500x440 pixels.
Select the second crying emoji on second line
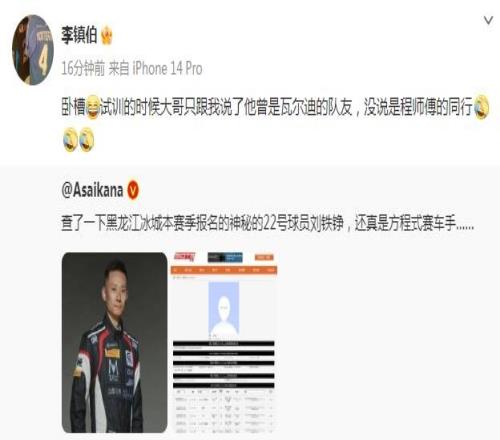click(x=87, y=140)
